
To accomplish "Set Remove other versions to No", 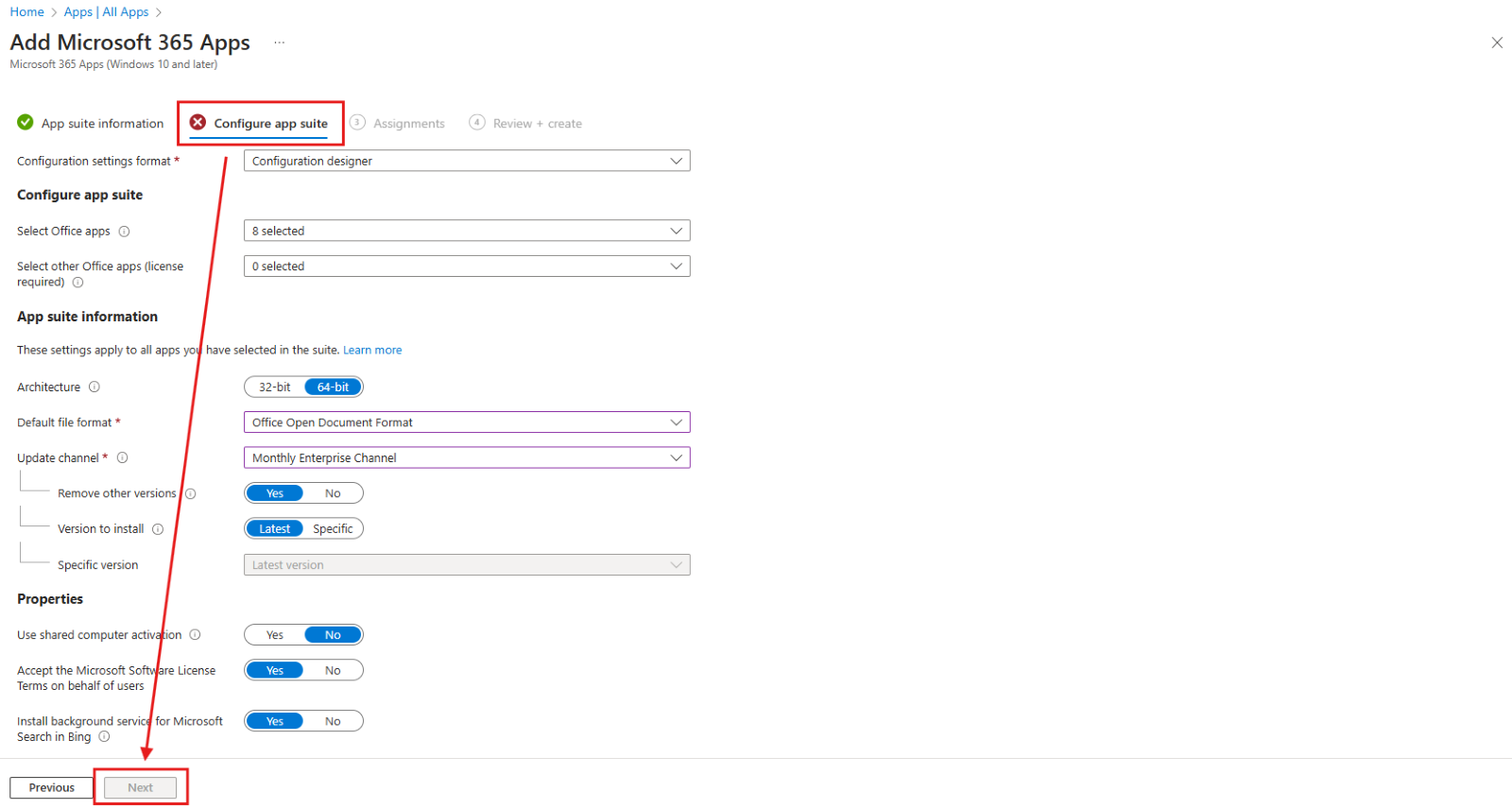I will click(x=333, y=493).
